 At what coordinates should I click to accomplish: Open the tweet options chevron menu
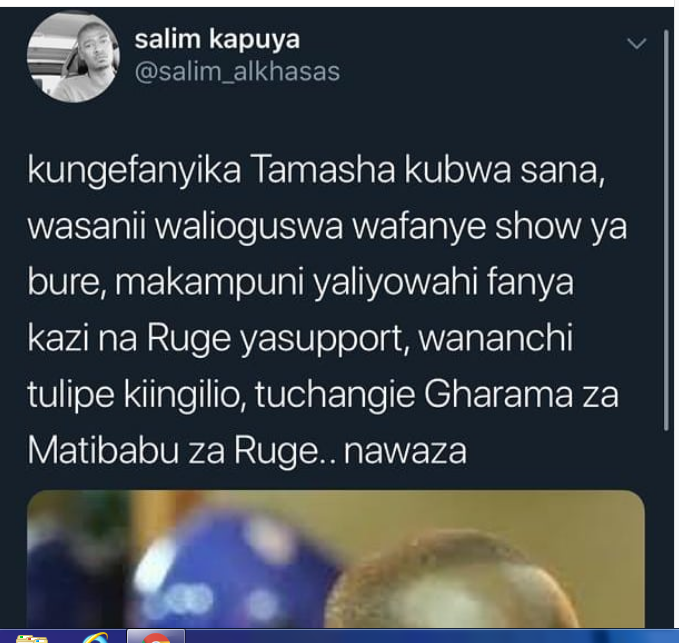637,43
